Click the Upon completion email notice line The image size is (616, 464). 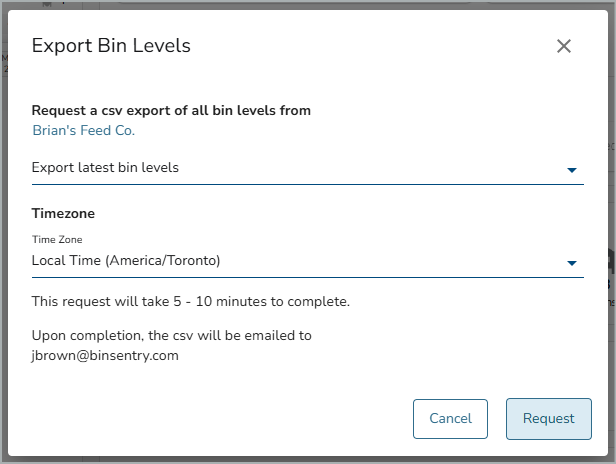[x=172, y=336]
